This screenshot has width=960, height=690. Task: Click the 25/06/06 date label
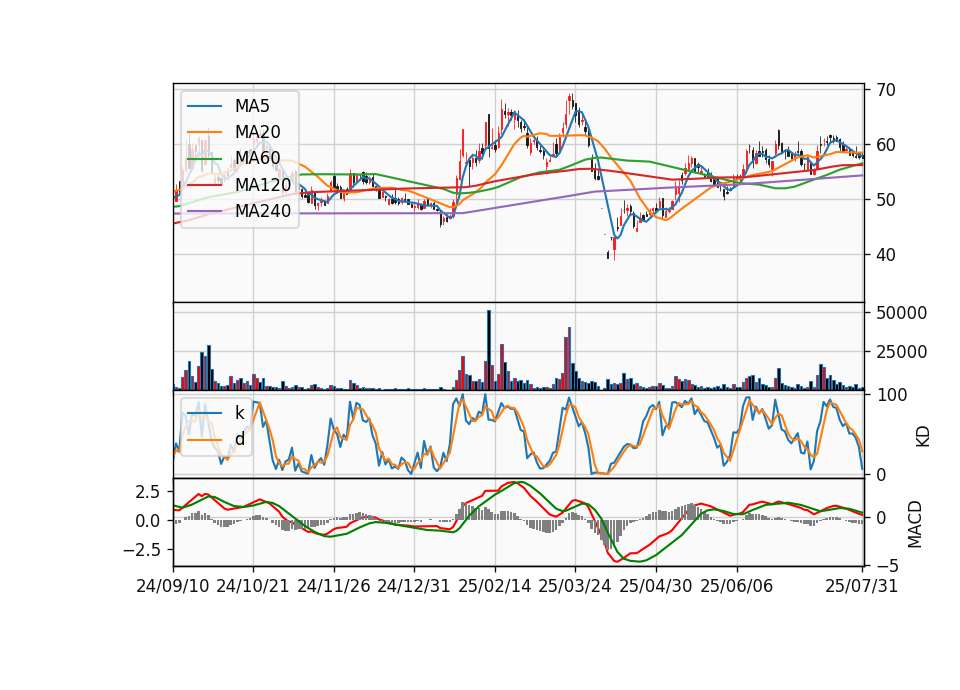point(737,586)
